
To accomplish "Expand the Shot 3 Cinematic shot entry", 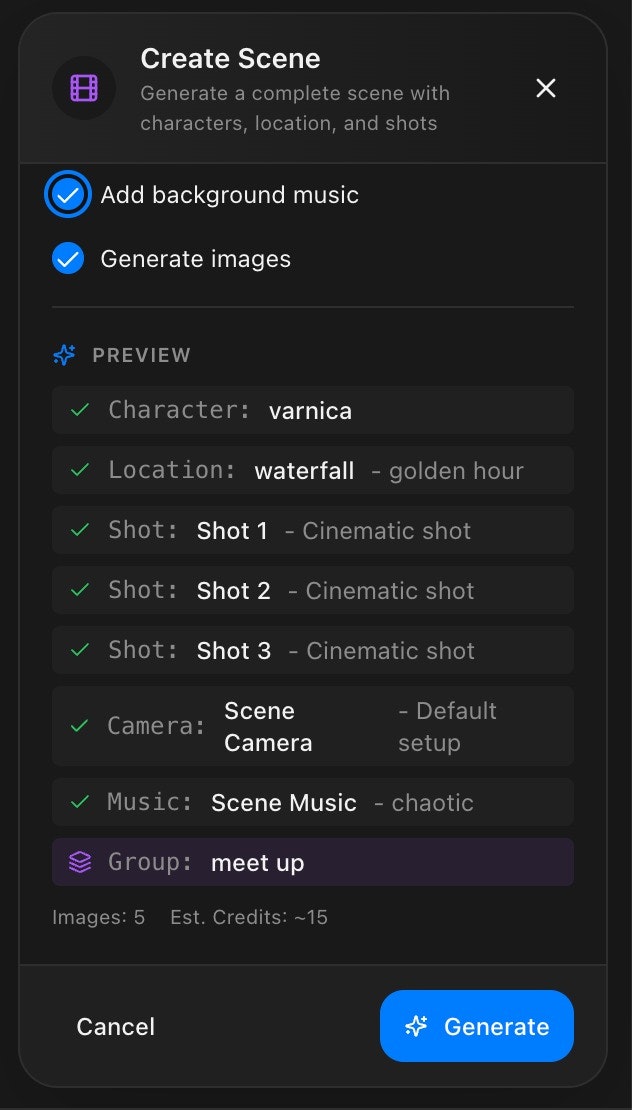I will [x=312, y=650].
